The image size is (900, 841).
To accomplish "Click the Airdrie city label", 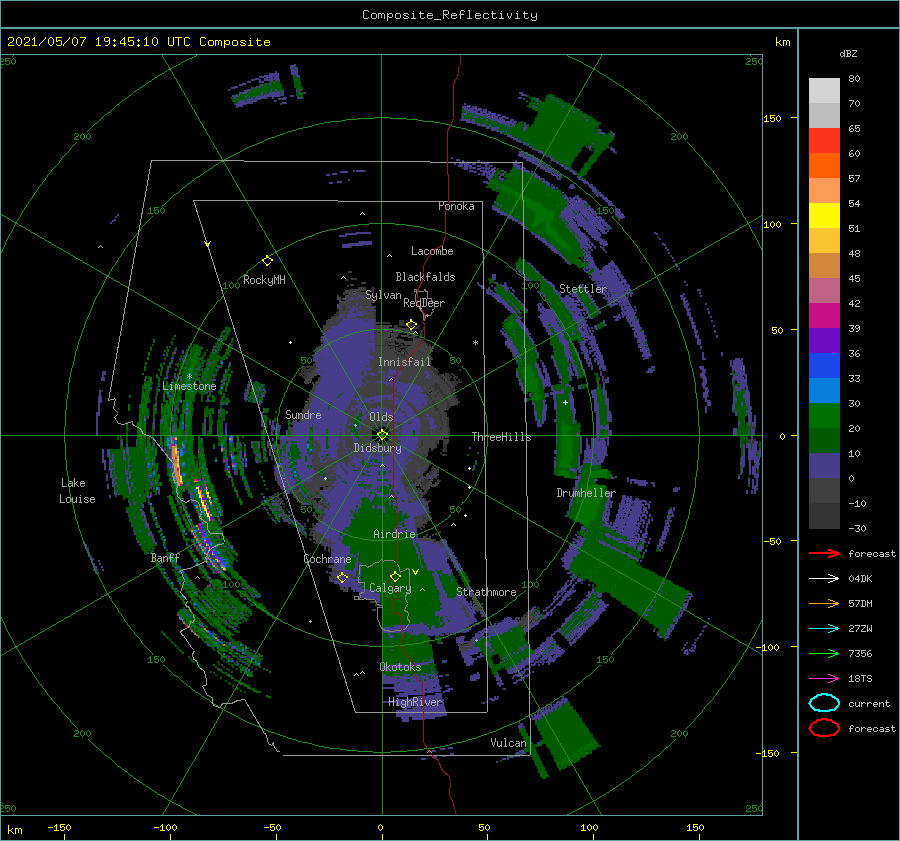I will click(x=394, y=534).
